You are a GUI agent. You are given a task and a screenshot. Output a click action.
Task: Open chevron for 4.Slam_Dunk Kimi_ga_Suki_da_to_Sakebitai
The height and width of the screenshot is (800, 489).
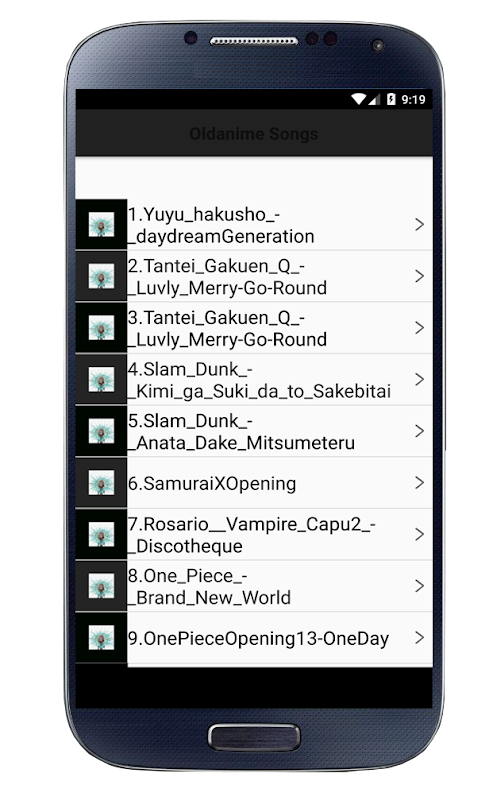click(420, 380)
